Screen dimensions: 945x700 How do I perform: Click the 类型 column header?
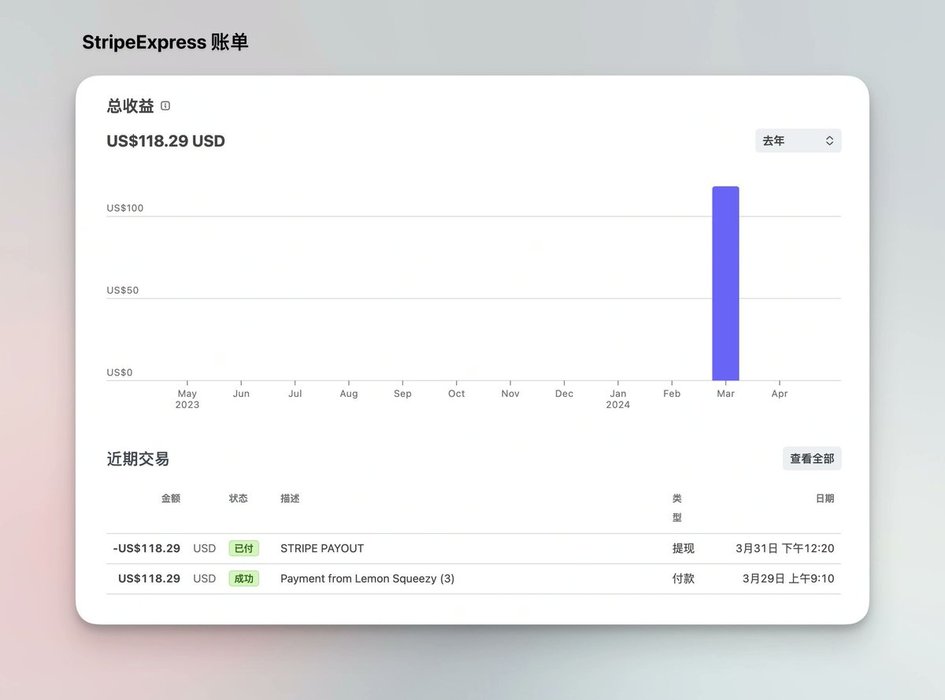(677, 507)
